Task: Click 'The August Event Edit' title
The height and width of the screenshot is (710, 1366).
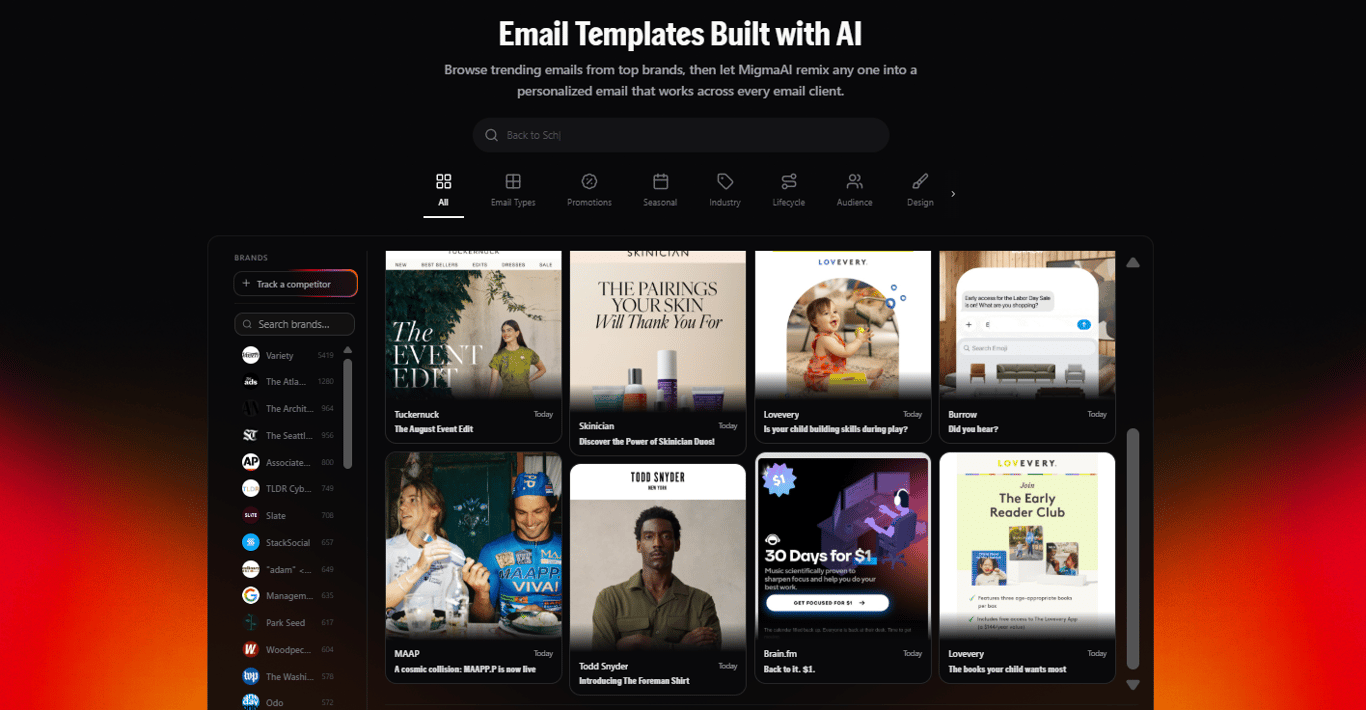Action: point(434,429)
